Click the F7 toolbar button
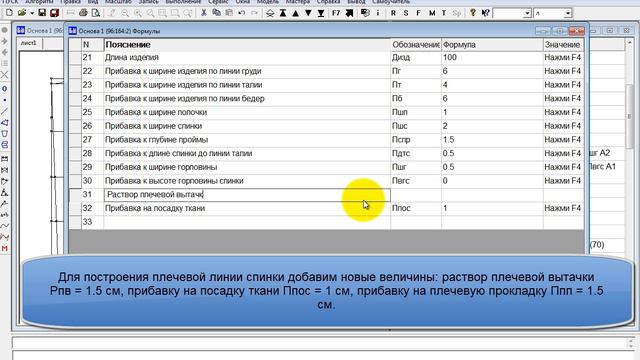640x360 pixels. click(x=336, y=13)
